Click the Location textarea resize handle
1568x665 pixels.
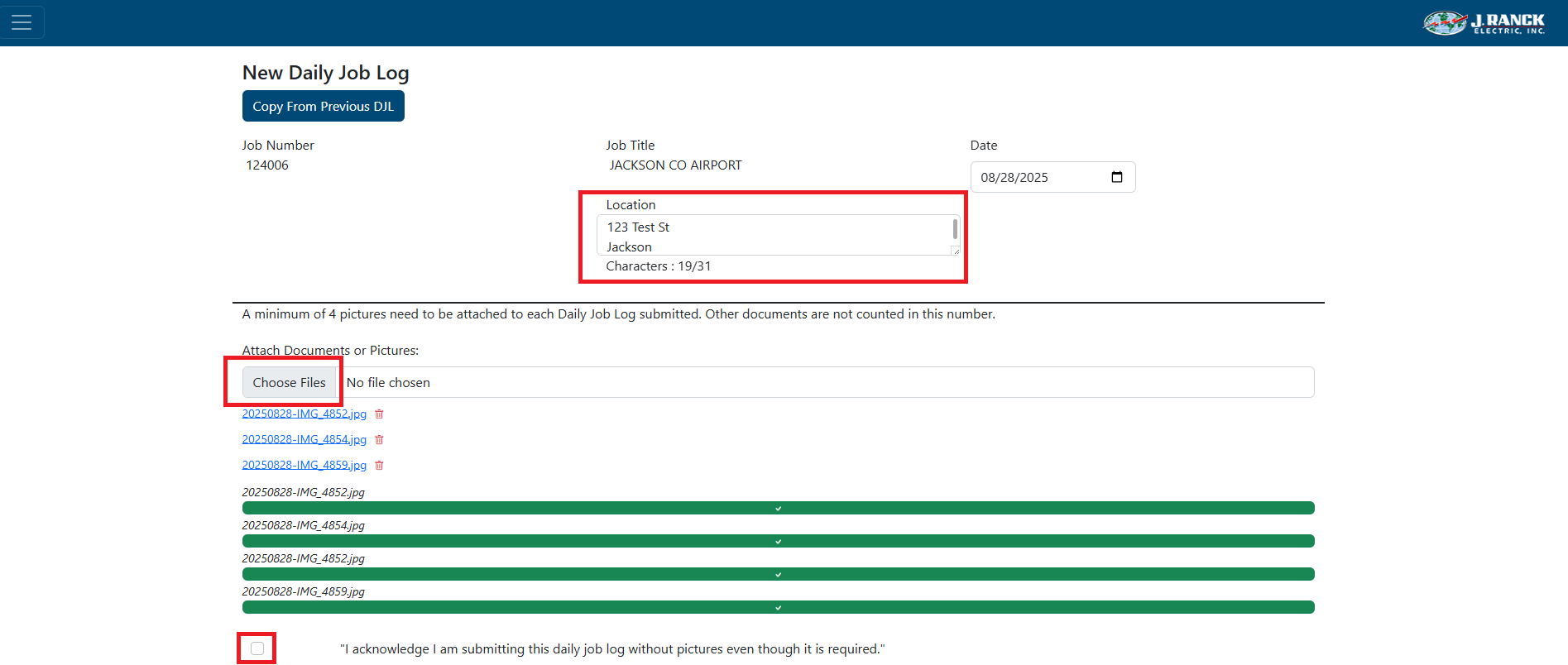pos(956,251)
